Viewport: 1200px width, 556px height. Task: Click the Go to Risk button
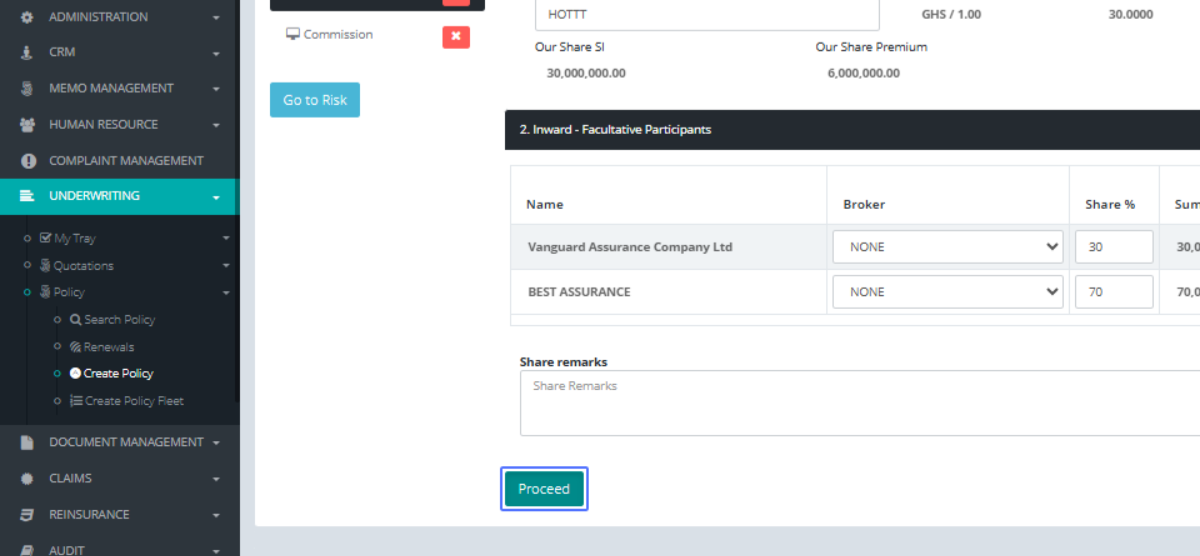(314, 100)
